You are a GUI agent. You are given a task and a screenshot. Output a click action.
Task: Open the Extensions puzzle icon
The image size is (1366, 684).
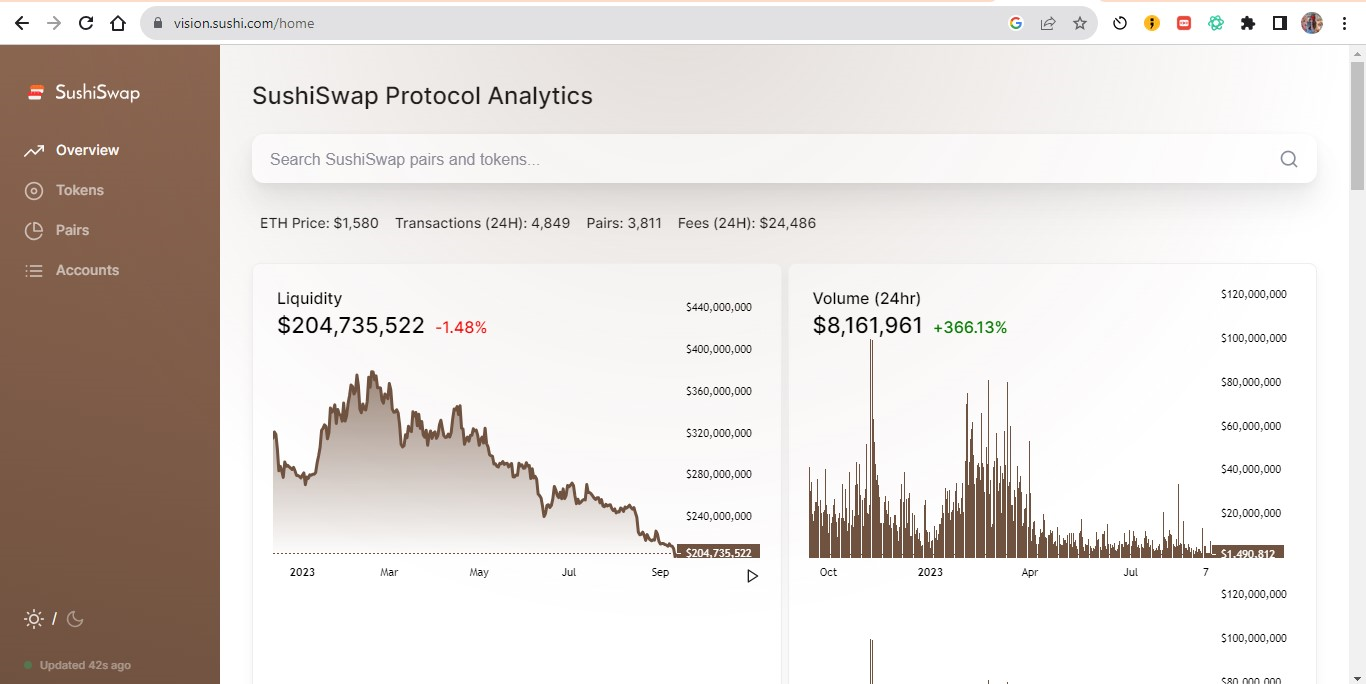(x=1248, y=23)
